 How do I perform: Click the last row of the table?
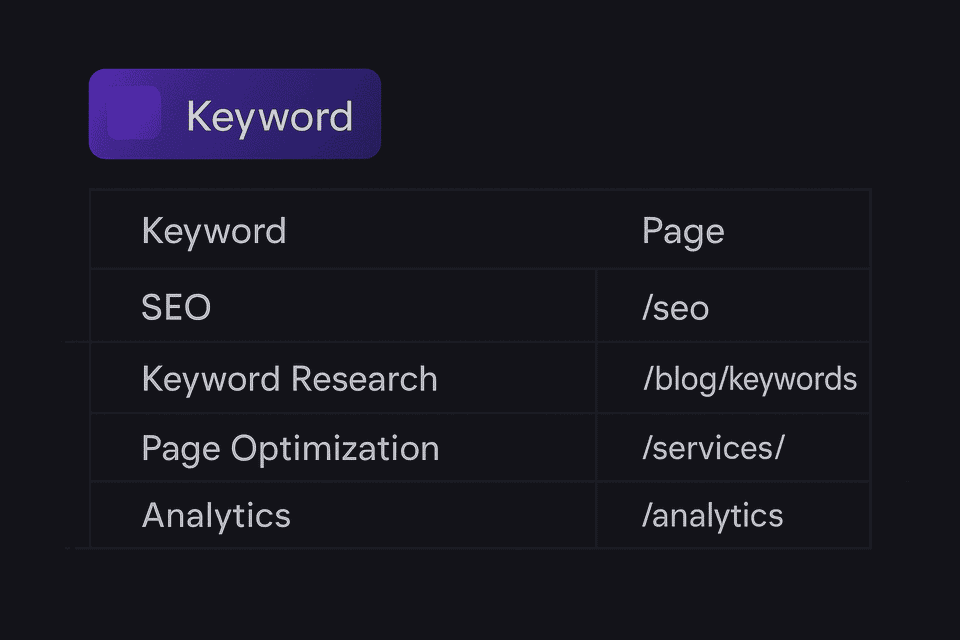coord(480,516)
